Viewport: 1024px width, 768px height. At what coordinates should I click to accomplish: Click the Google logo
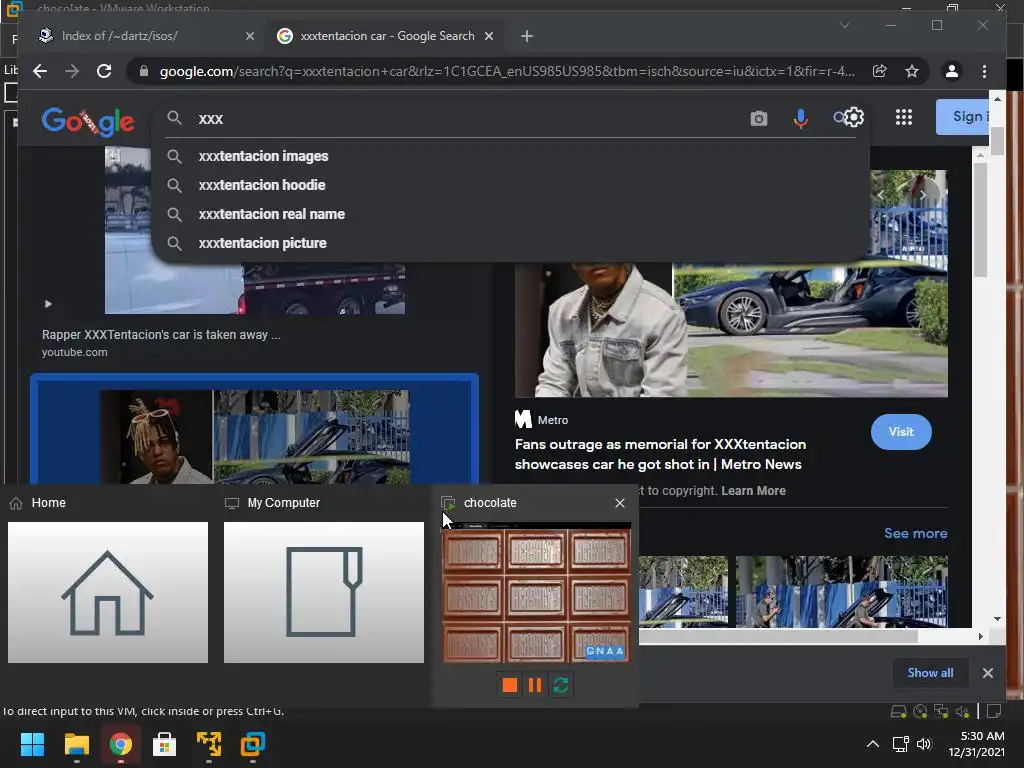click(x=88, y=121)
